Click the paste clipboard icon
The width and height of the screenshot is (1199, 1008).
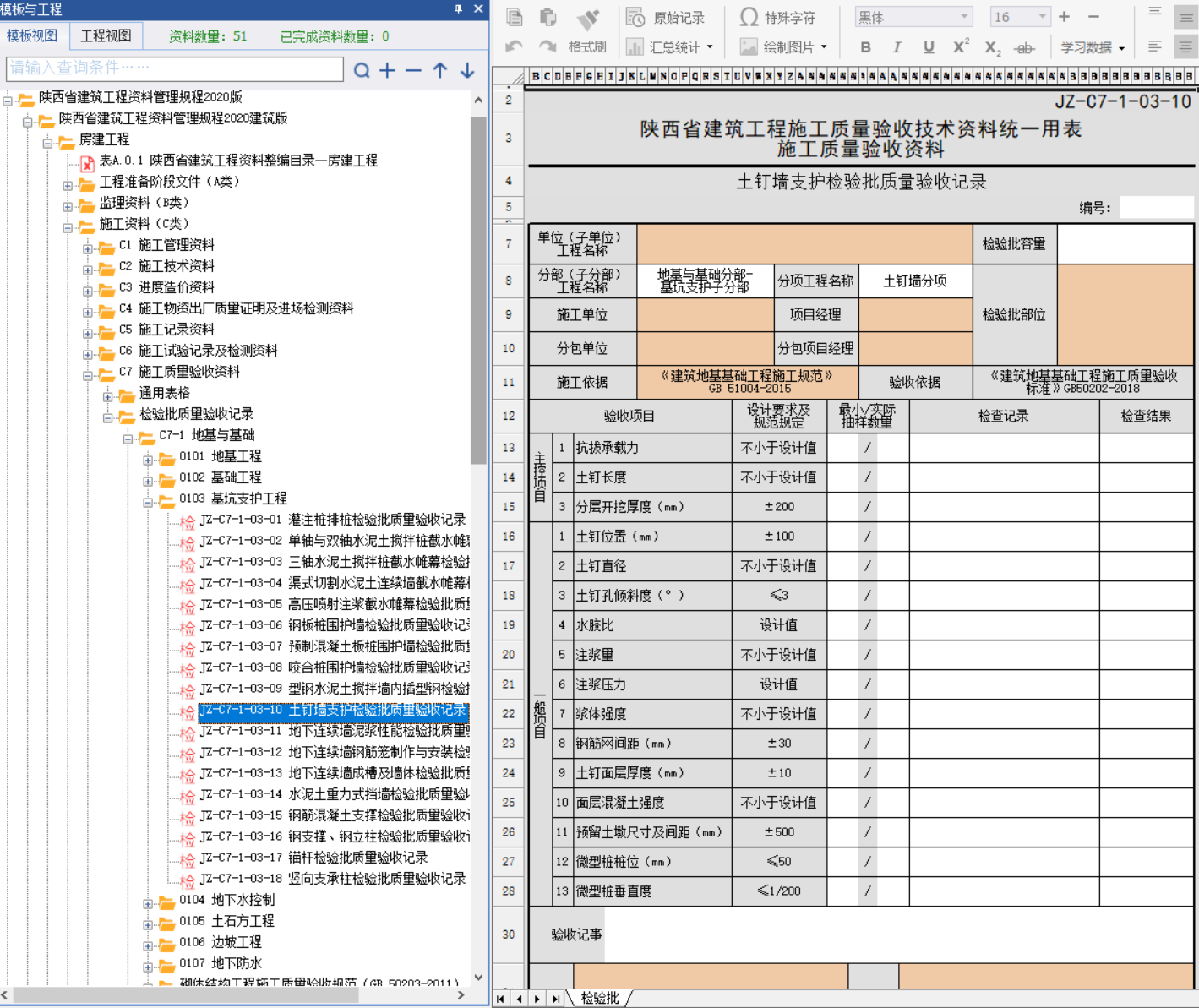click(548, 18)
